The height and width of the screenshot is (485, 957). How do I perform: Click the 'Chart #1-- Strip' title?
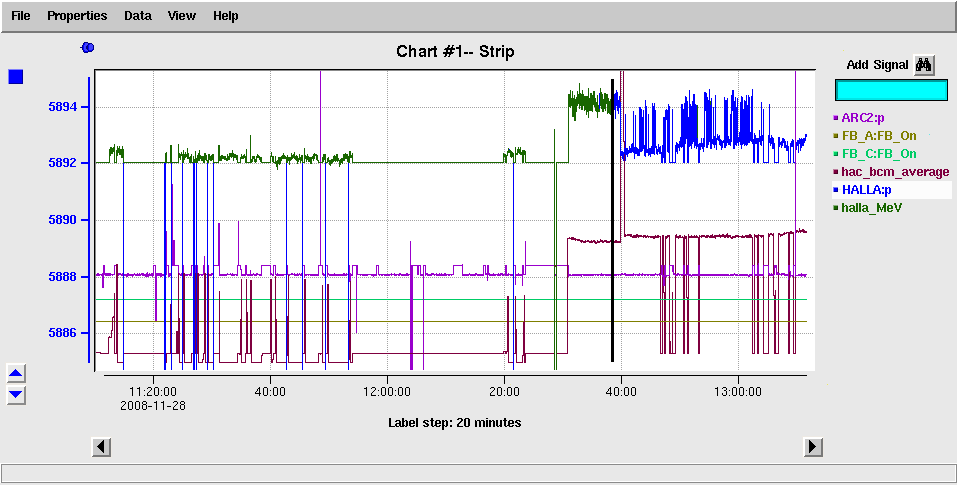click(x=455, y=51)
